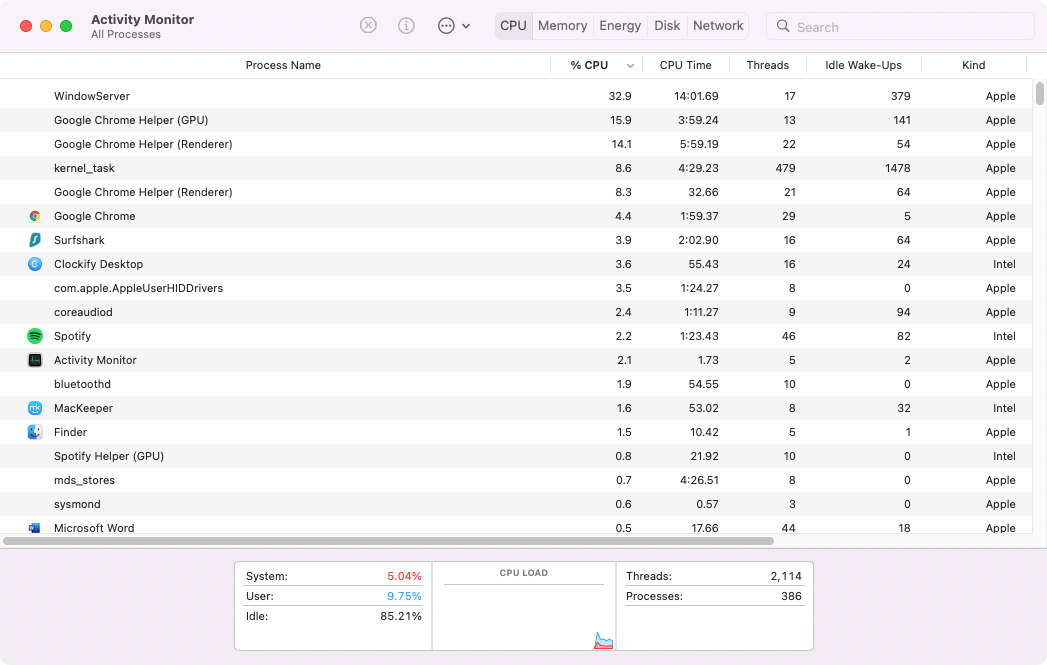Select the WindowServer process row
The width and height of the screenshot is (1047, 665).
click(516, 96)
